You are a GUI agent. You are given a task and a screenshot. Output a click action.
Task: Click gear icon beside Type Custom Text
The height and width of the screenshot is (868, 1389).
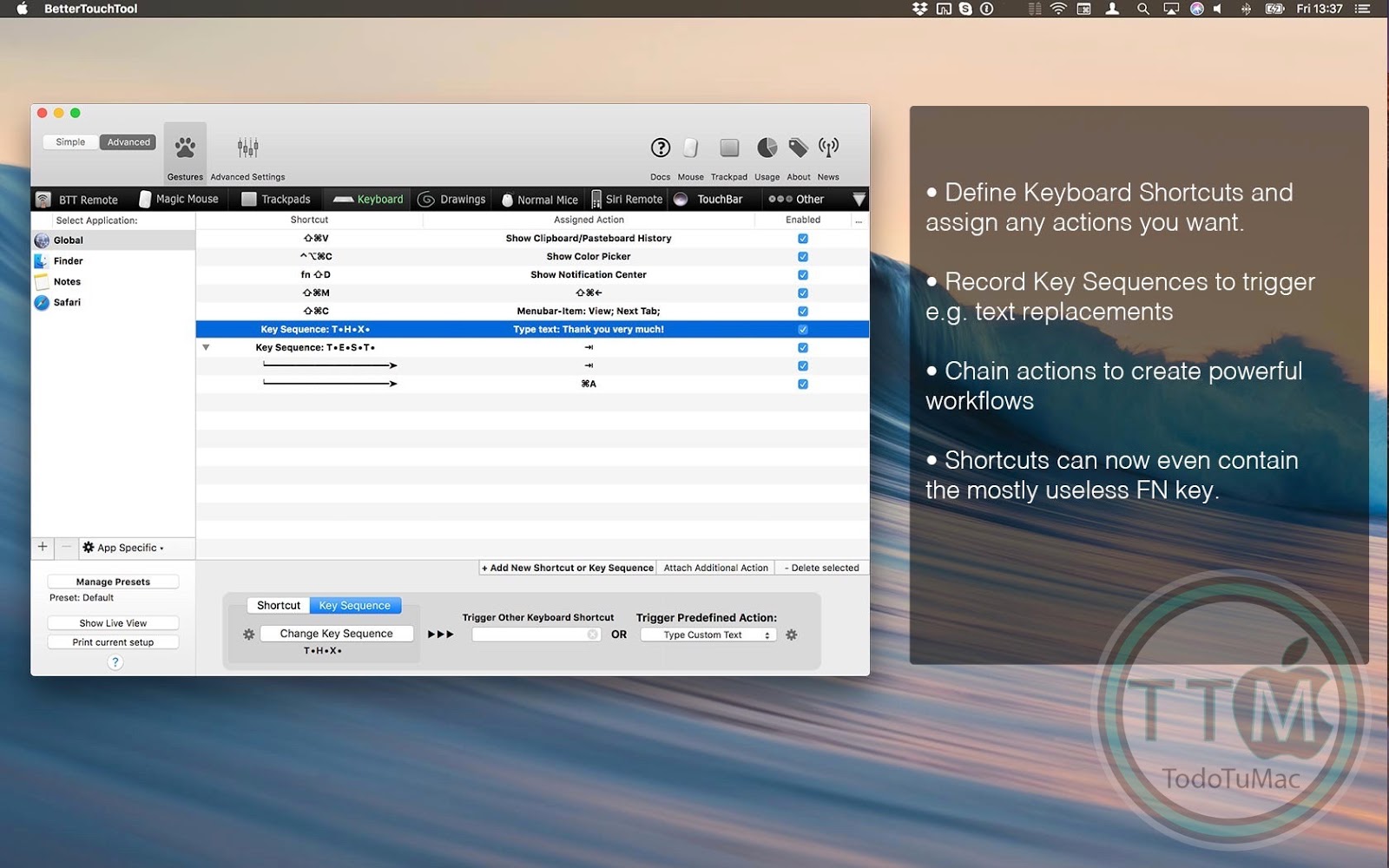791,635
